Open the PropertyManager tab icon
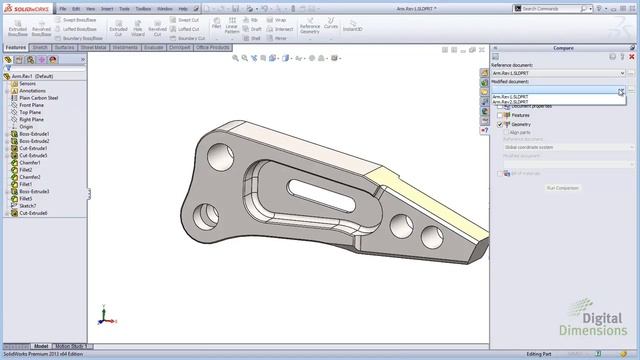640x360 pixels. coord(19,60)
